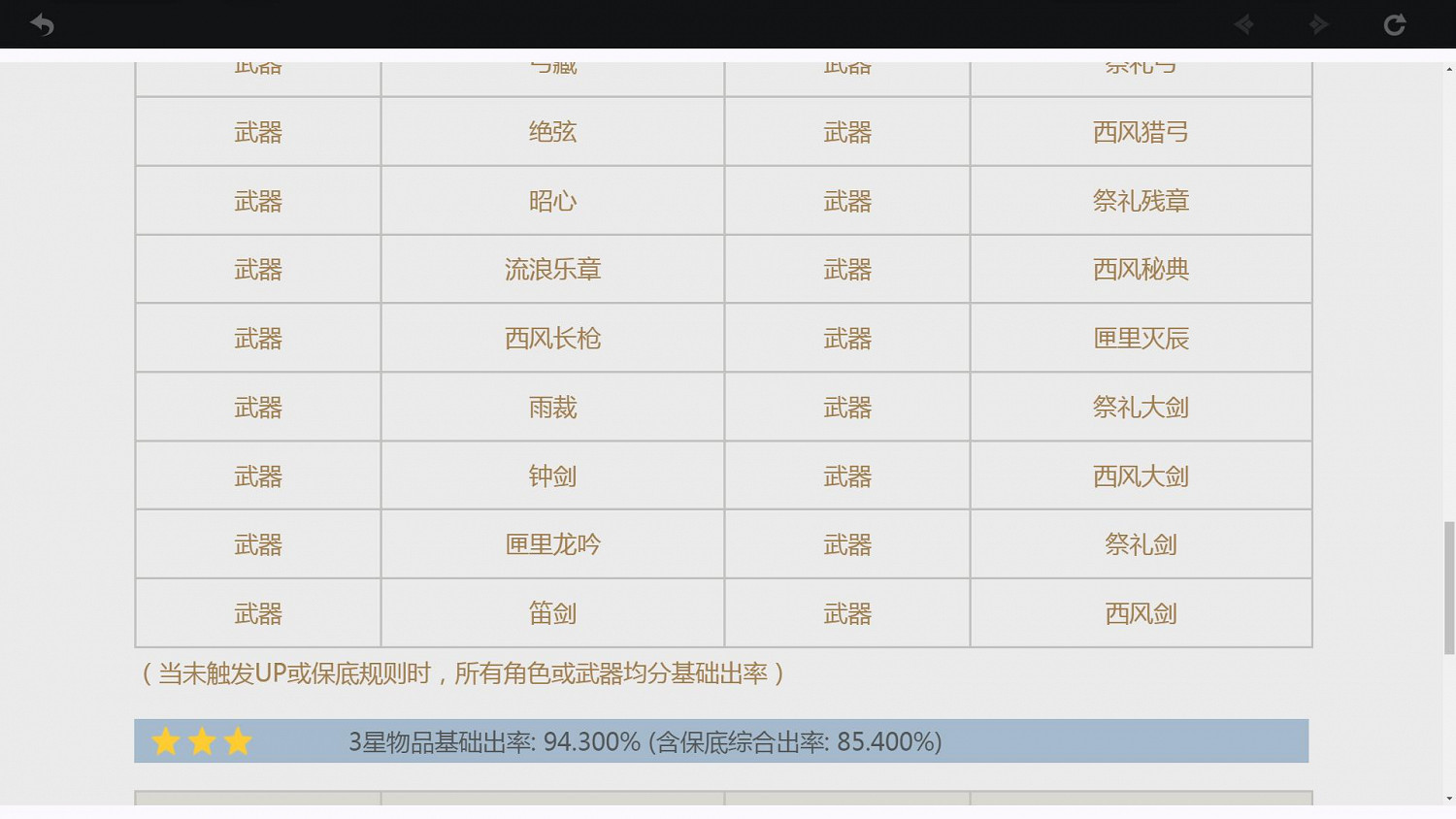Image resolution: width=1456 pixels, height=819 pixels.
Task: Select the 绝弦 weapon cell
Action: click(x=552, y=132)
